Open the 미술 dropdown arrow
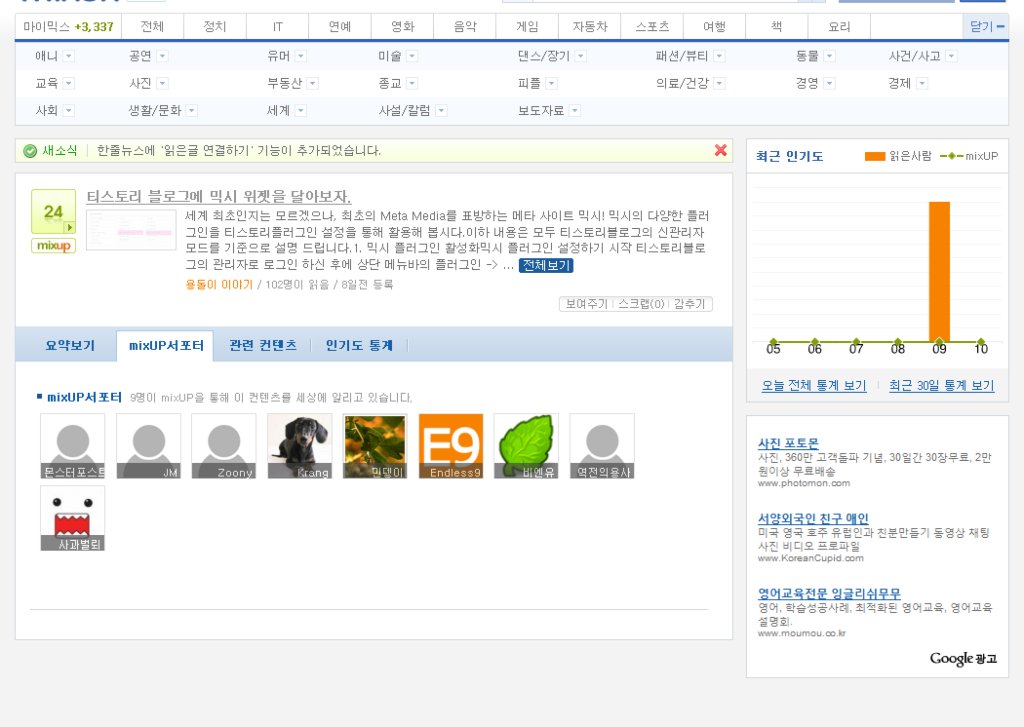 (412, 56)
